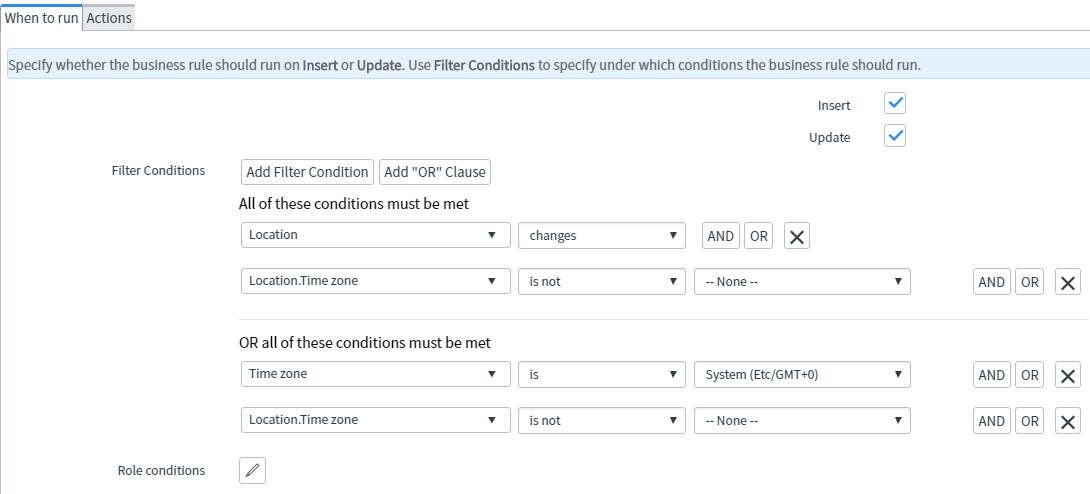Select the When to run tab
The image size is (1090, 494).
[x=42, y=18]
